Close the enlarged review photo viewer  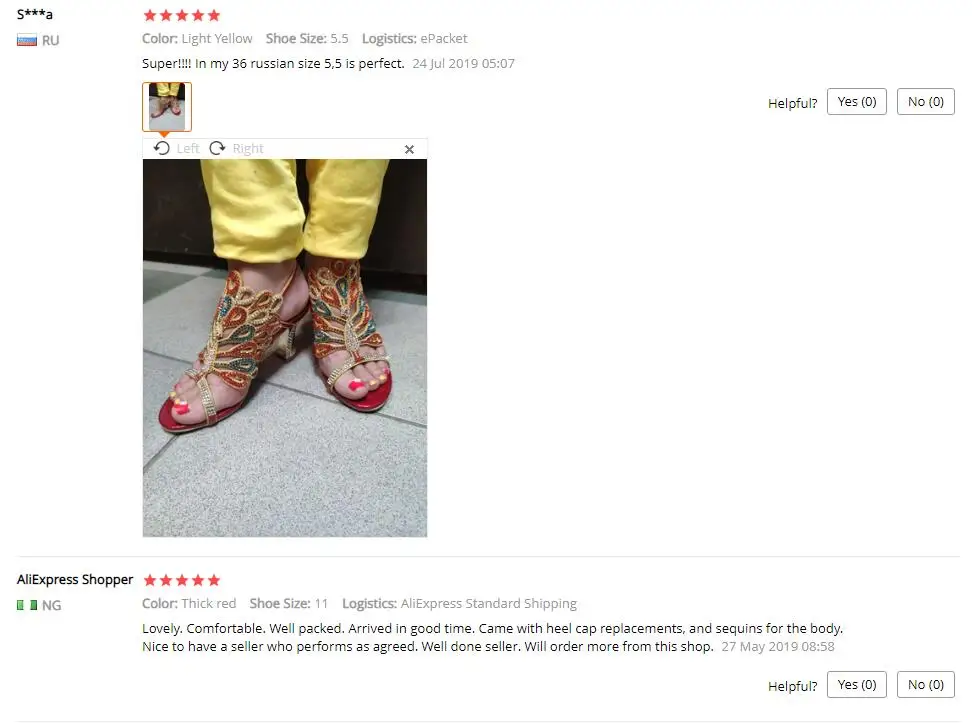click(409, 149)
